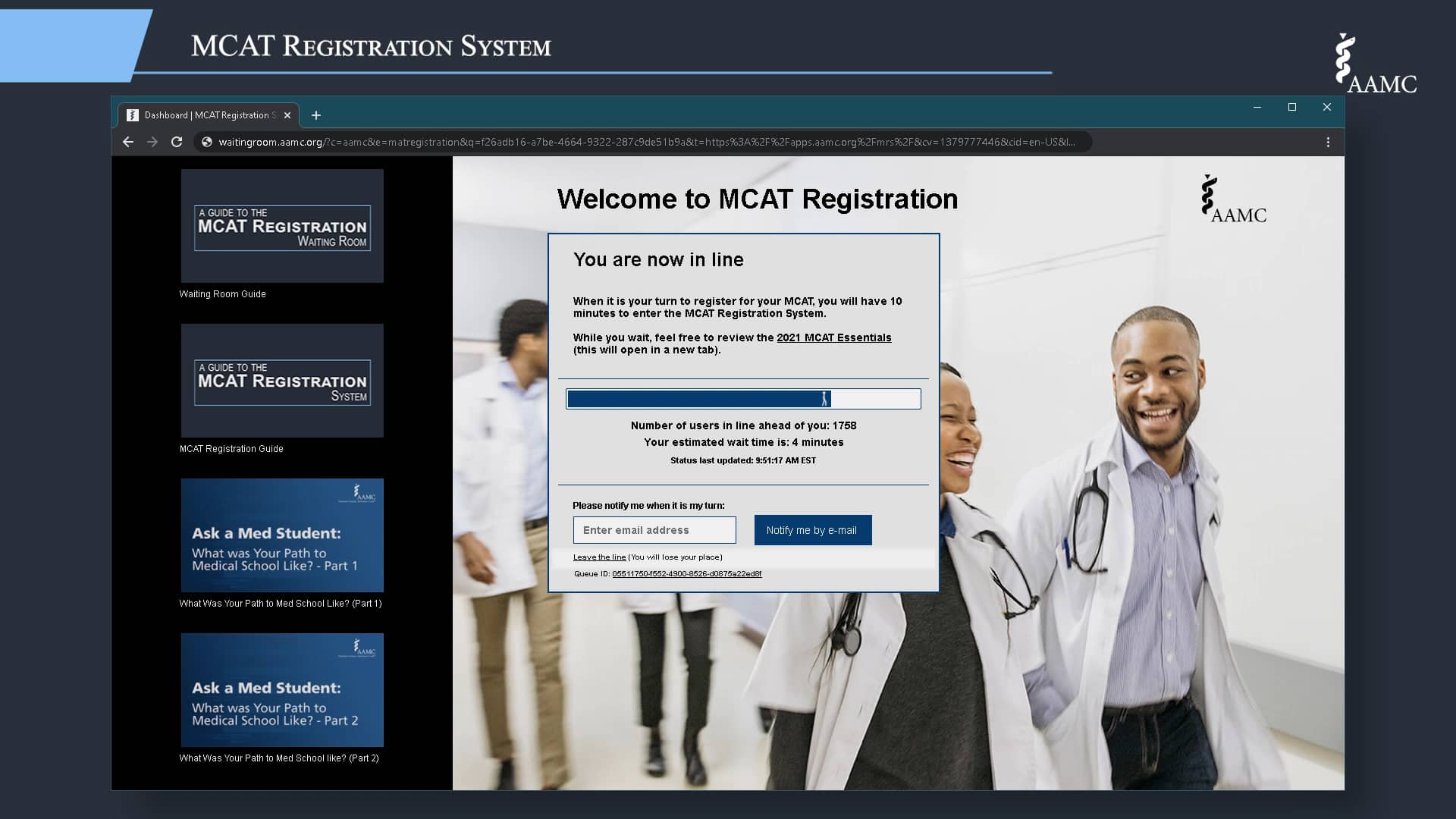The height and width of the screenshot is (819, 1456).
Task: Click 'Your estimated wait time is: 4 minutes'
Action: click(x=743, y=442)
